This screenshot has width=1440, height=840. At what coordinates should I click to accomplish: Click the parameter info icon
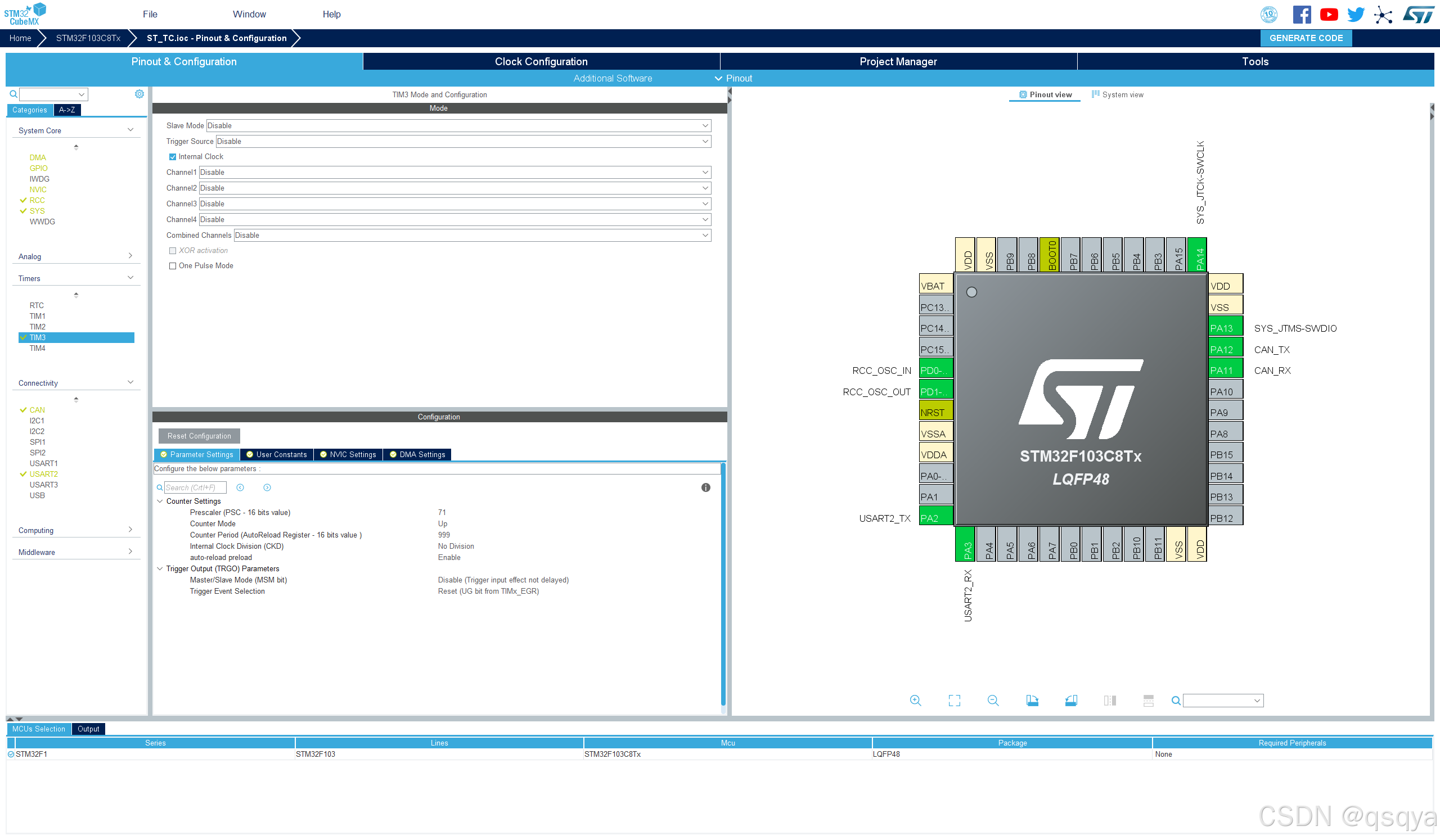[x=705, y=487]
